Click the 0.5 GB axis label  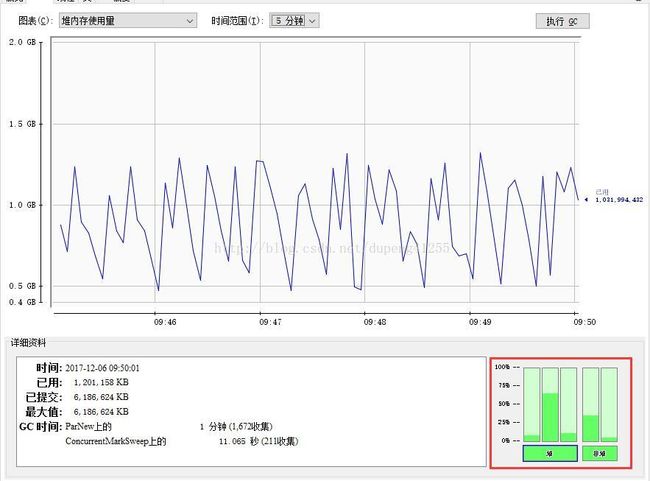[x=22, y=286]
